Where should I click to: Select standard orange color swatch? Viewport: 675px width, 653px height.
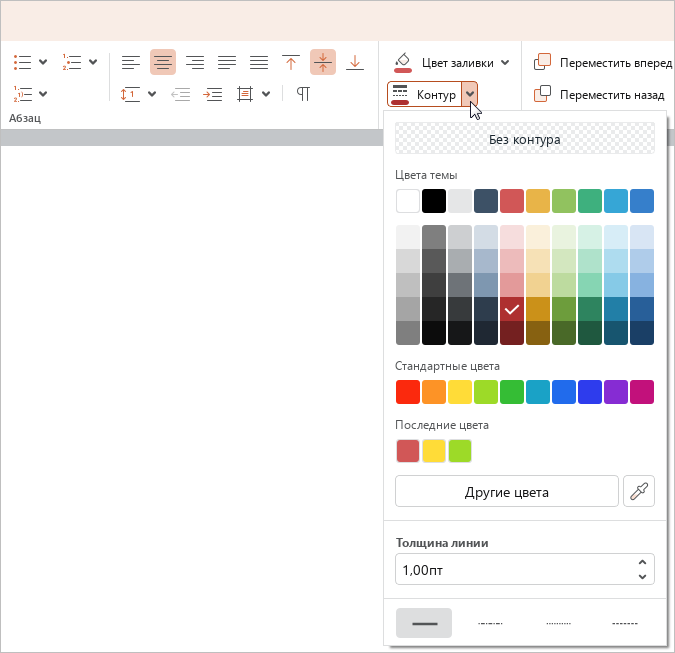click(x=434, y=392)
